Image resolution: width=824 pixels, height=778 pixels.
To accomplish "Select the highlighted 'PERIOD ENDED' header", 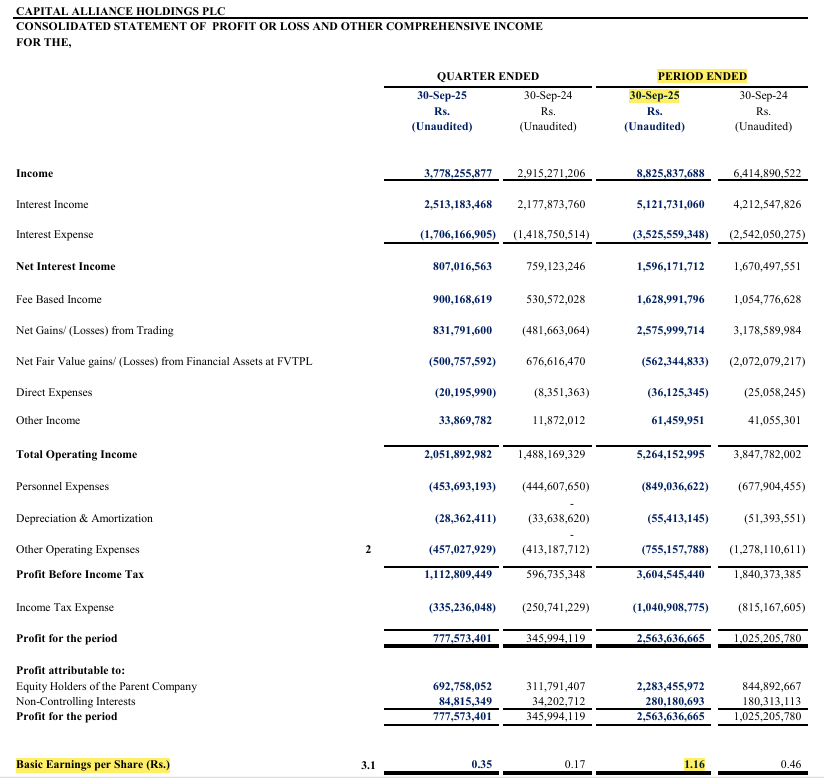I will tap(702, 76).
